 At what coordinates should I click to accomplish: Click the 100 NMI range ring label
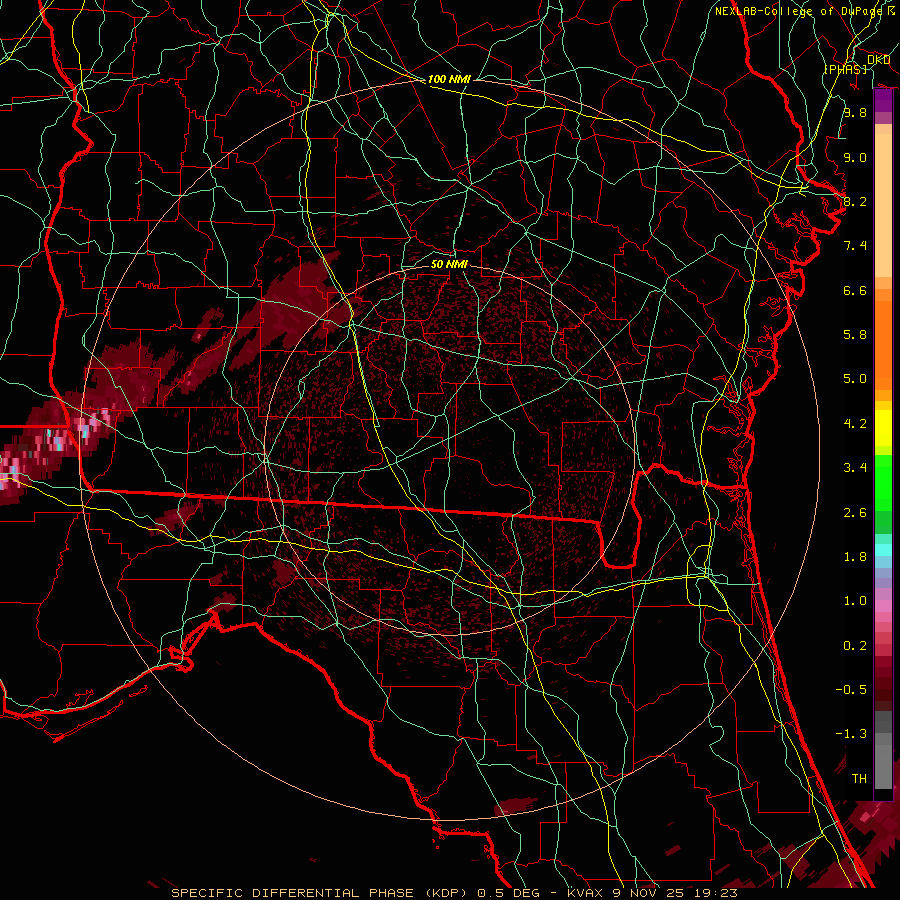tap(449, 79)
